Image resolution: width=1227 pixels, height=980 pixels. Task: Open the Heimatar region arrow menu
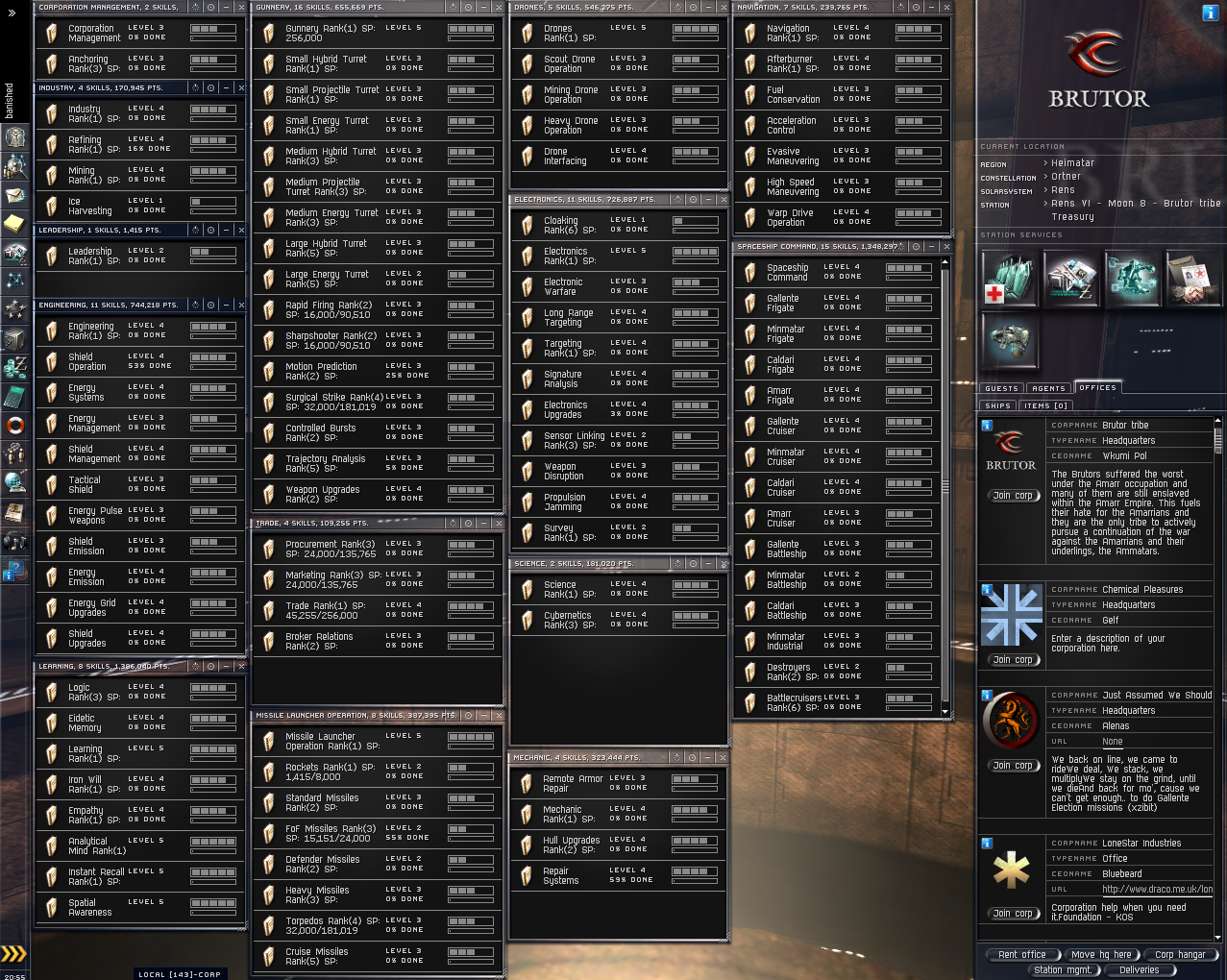tap(1045, 164)
